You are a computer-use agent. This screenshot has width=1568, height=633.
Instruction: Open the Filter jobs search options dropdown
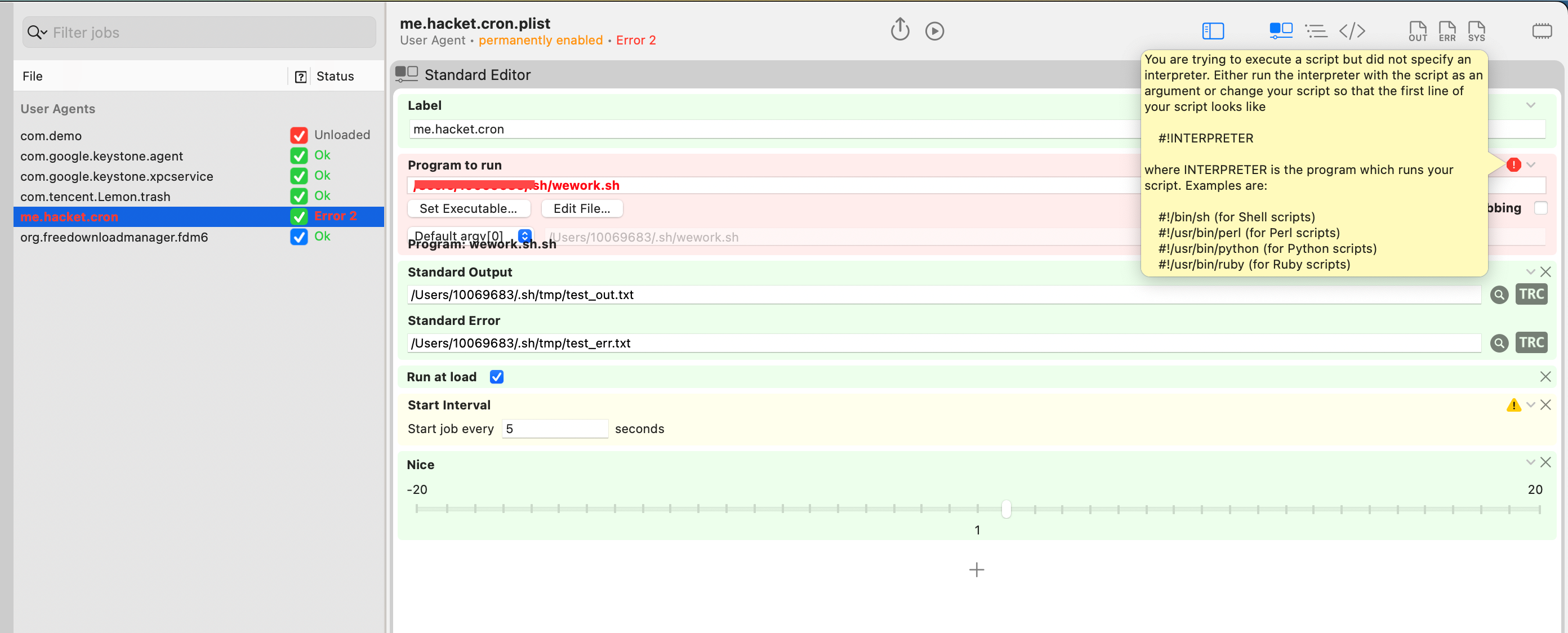[37, 33]
